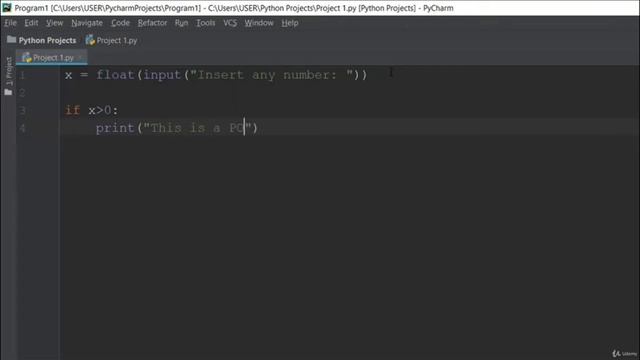Viewport: 640px width, 360px height.
Task: Switch to the Project 1.py editor tab
Action: [x=51, y=58]
